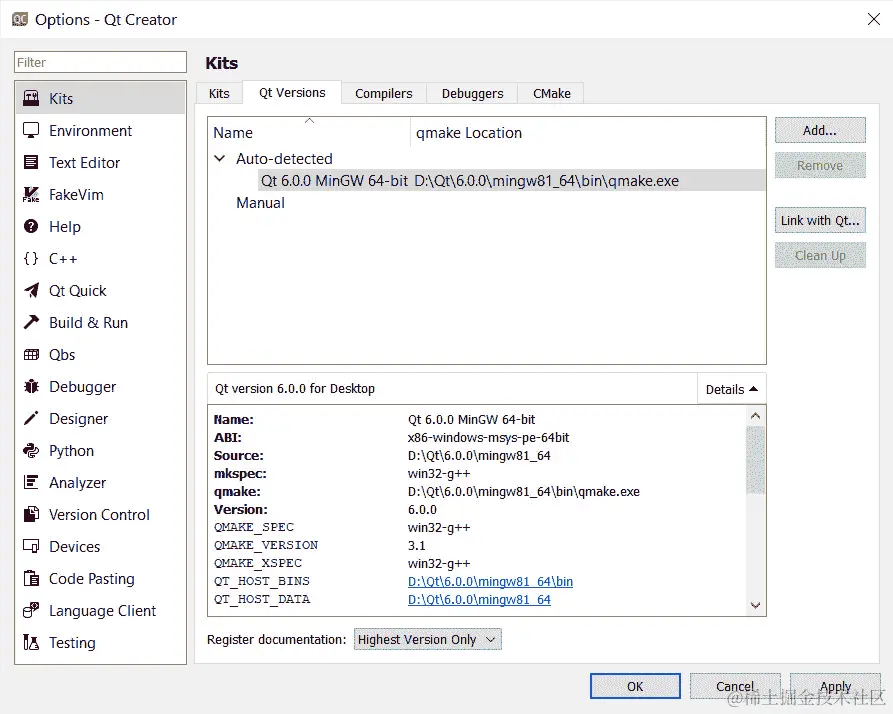Click the Link with Qt... button
Image resolution: width=893 pixels, height=714 pixels.
pyautogui.click(x=820, y=220)
